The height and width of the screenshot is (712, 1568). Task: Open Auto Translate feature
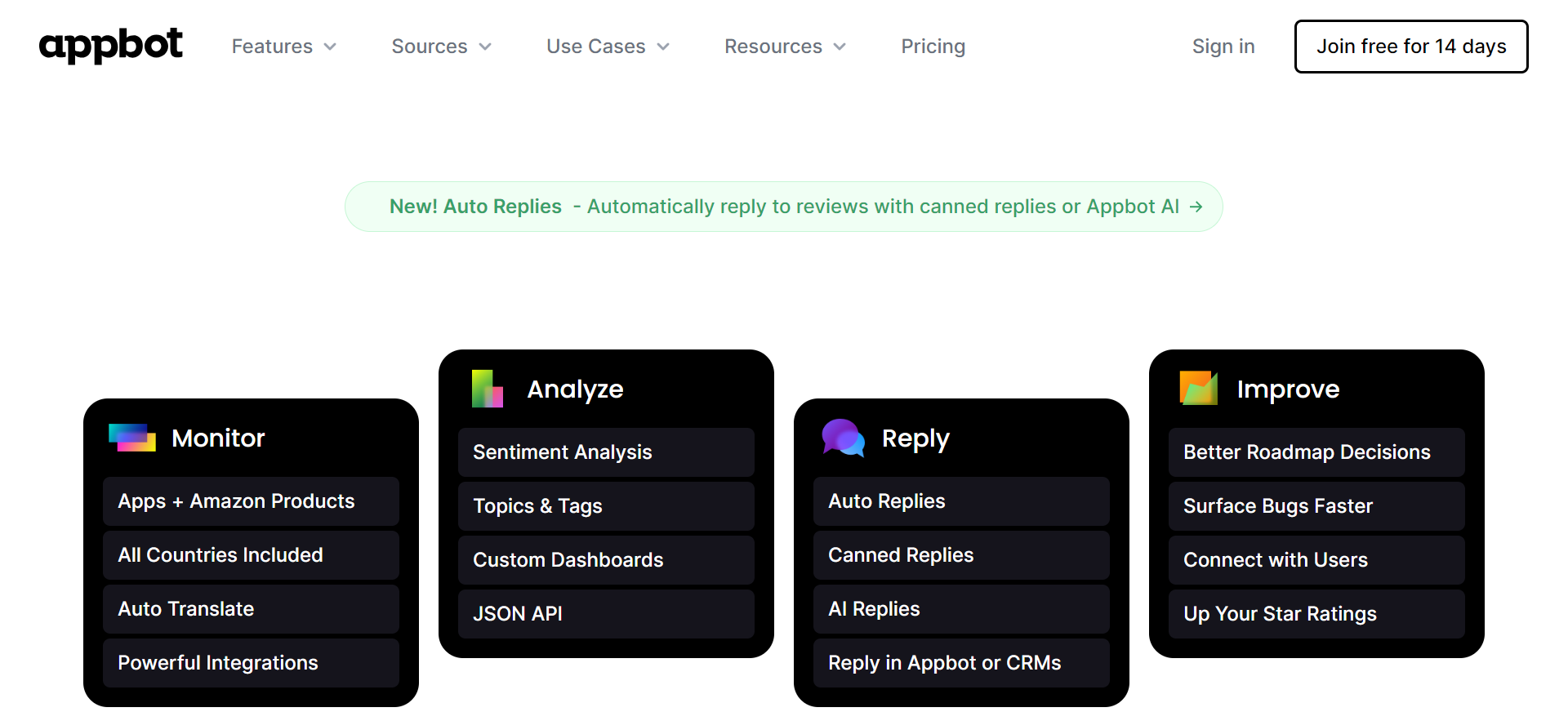[251, 609]
